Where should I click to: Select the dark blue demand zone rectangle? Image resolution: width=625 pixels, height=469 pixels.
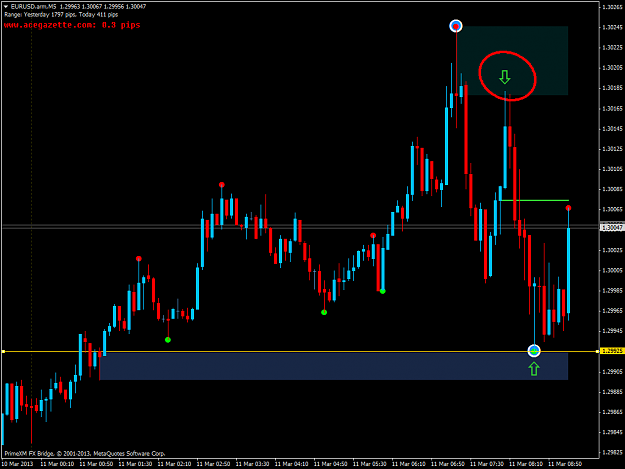tap(334, 366)
